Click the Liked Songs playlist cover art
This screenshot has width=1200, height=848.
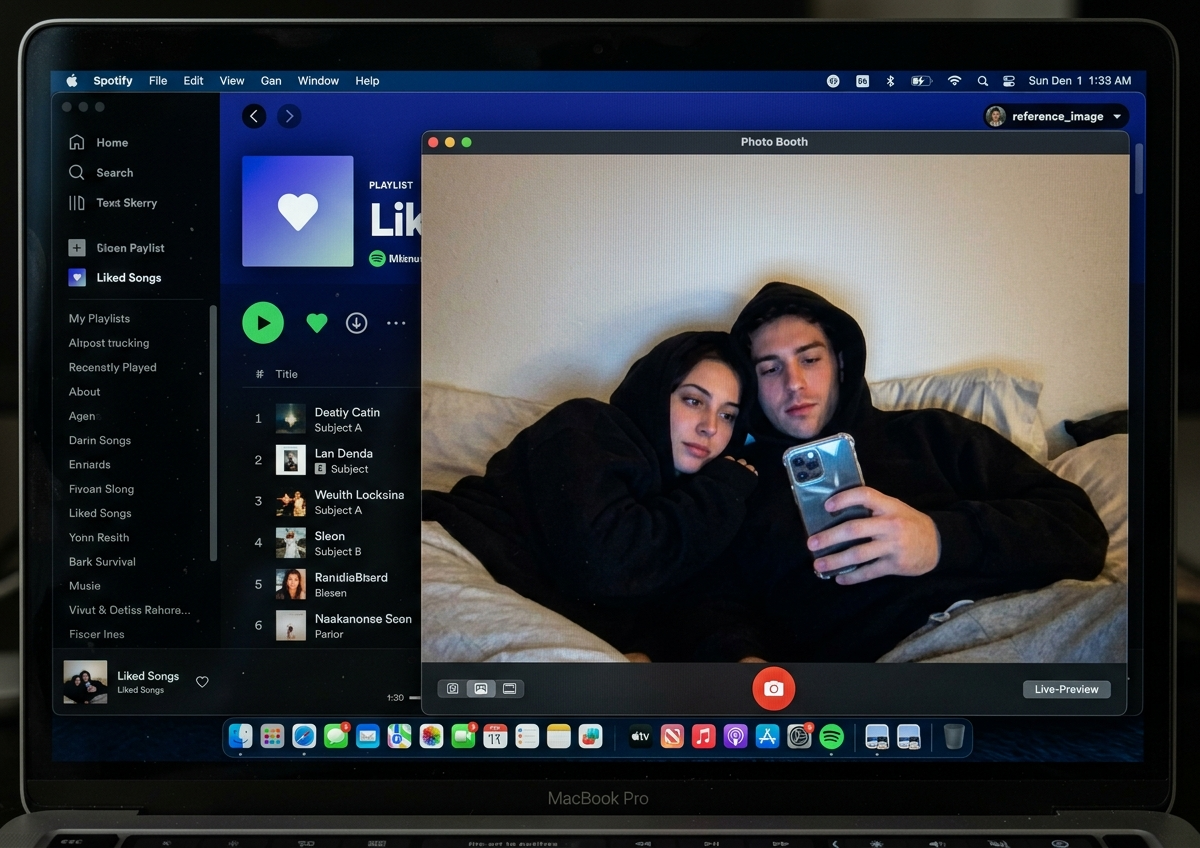pyautogui.click(x=298, y=211)
